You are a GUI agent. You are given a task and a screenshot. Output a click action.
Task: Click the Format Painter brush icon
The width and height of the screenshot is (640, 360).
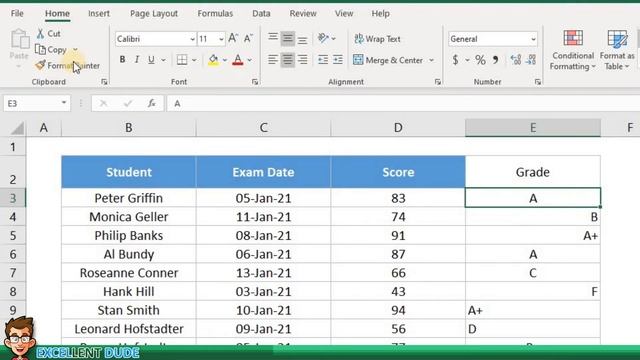[40, 65]
